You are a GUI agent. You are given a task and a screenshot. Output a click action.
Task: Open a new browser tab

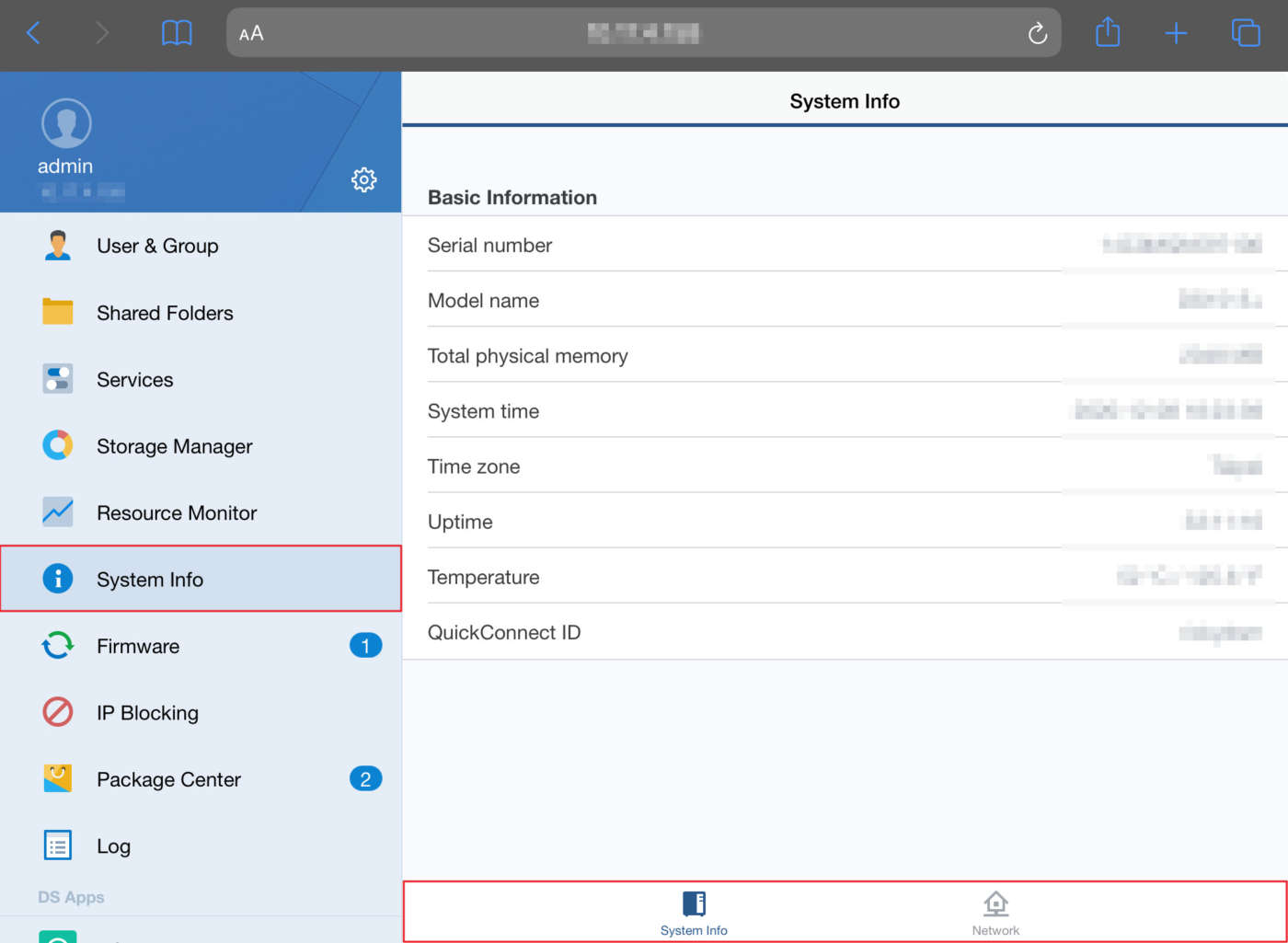pyautogui.click(x=1176, y=32)
